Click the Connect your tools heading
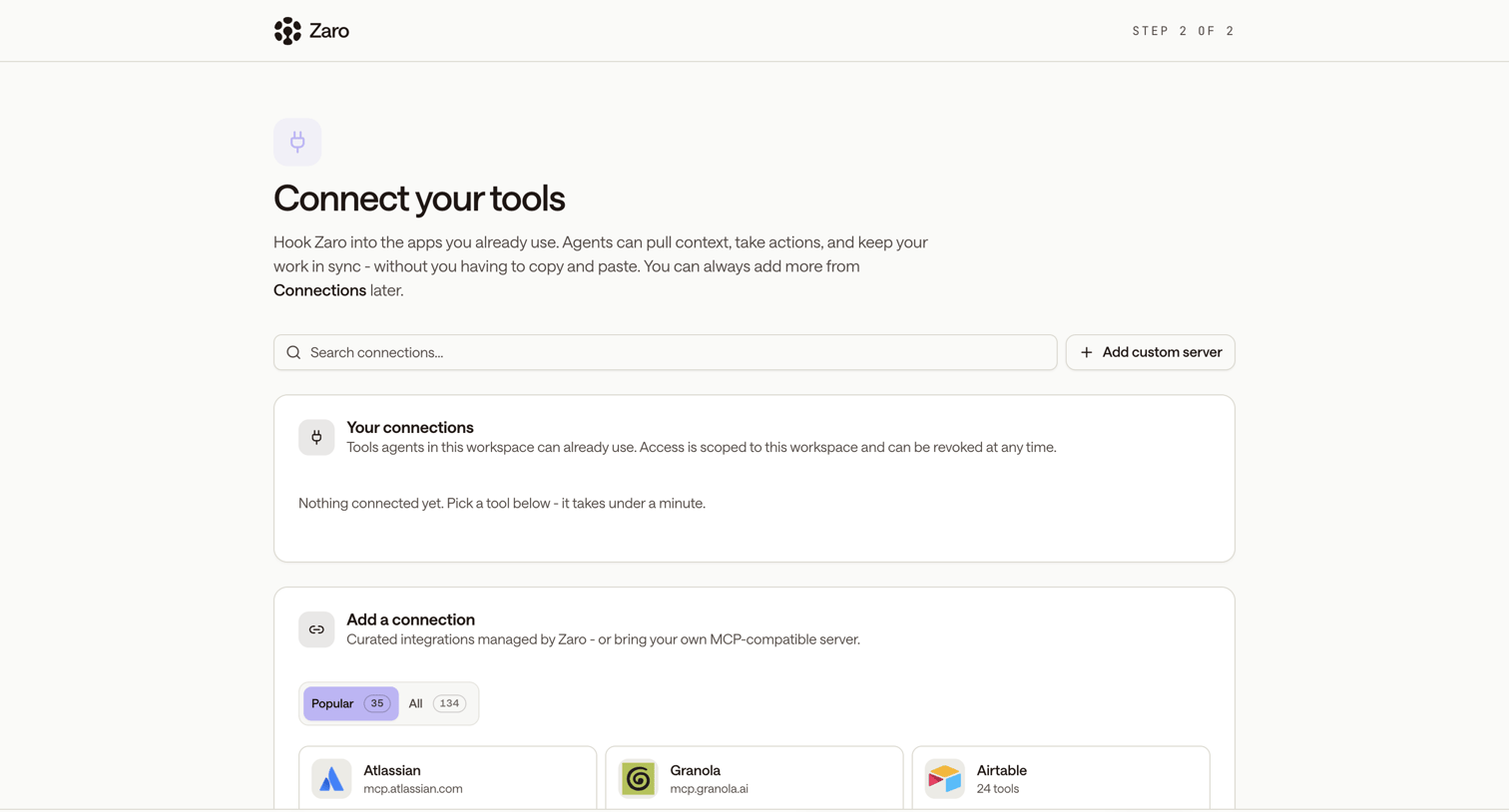Image resolution: width=1509 pixels, height=812 pixels. pos(419,199)
